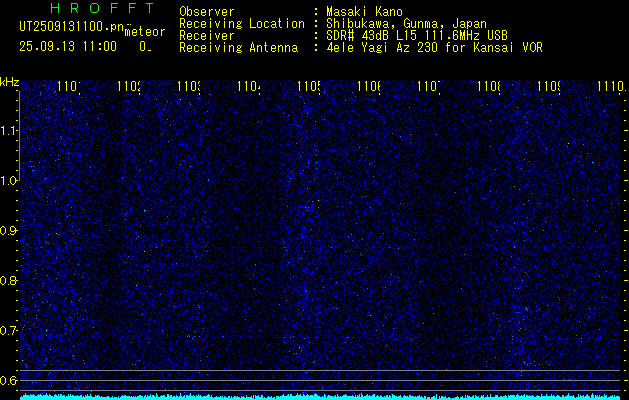
Task: Click Shibukawa, Gunma, Japan text
Action: (406, 24)
